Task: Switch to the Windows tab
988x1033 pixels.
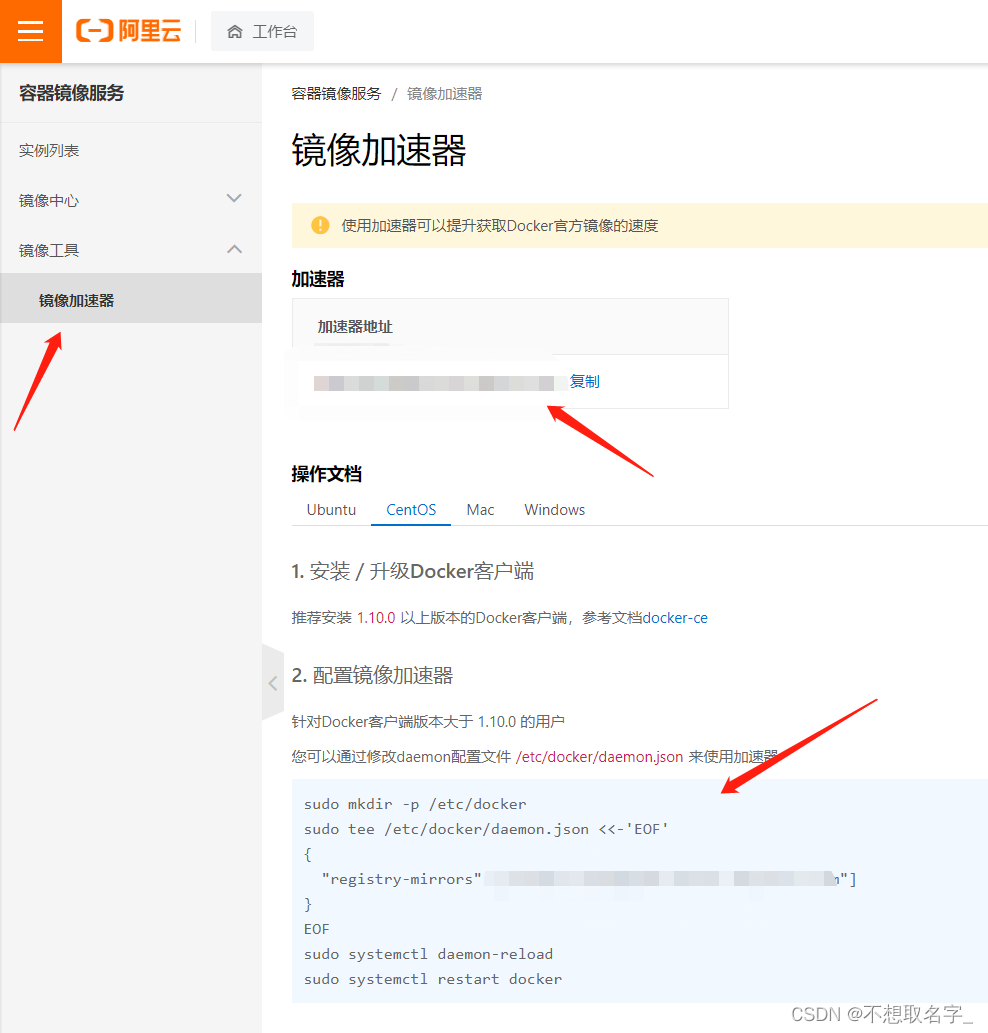Action: tap(555, 510)
